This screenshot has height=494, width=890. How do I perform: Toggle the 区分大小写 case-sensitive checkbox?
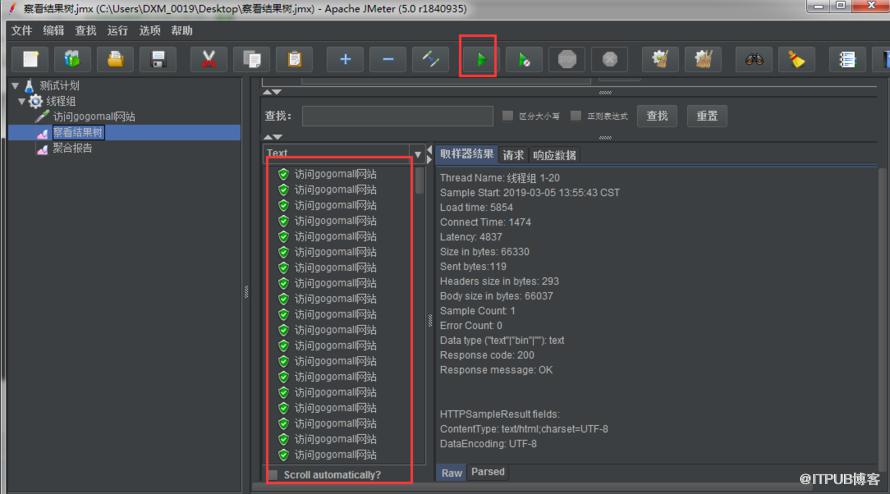[x=507, y=116]
